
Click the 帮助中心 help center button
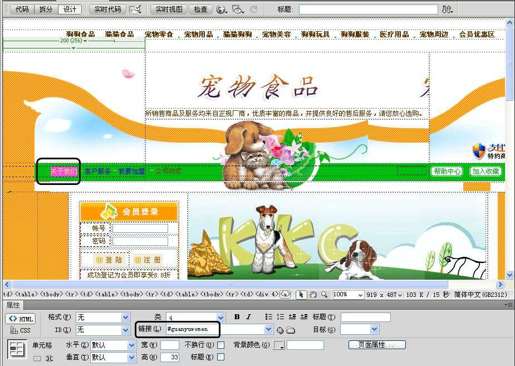[447, 171]
